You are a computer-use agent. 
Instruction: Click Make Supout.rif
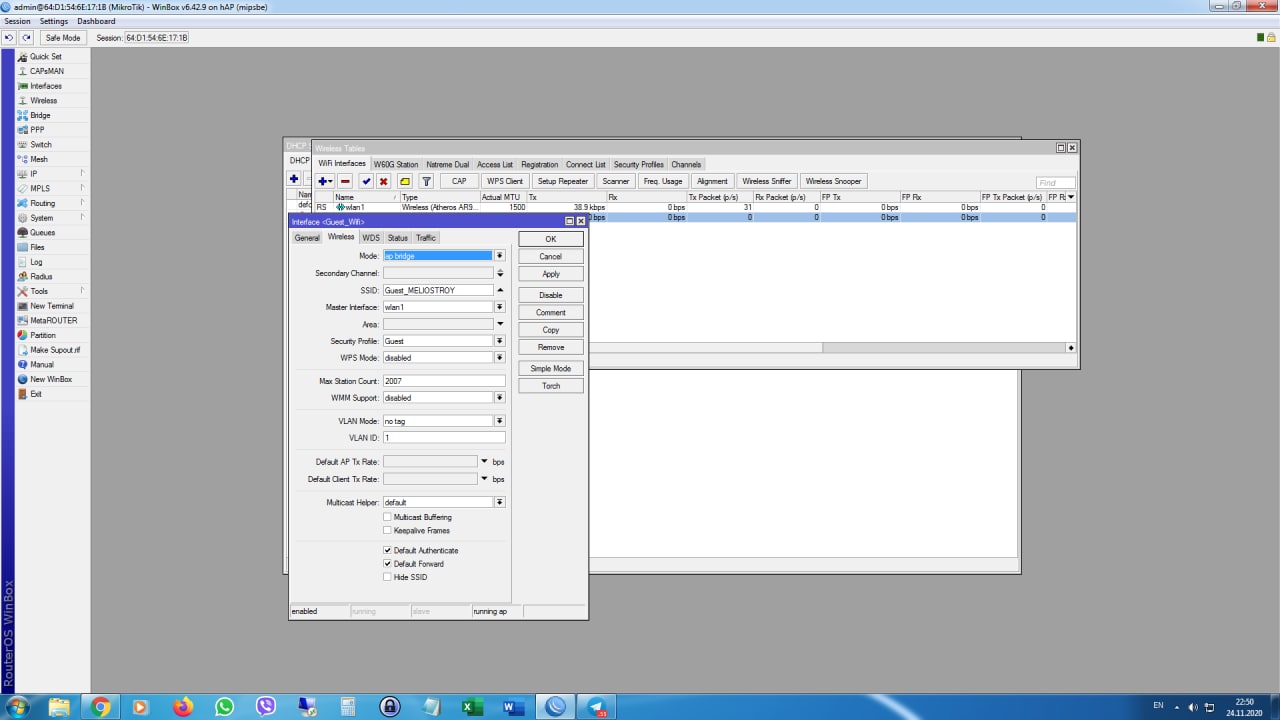pos(54,350)
